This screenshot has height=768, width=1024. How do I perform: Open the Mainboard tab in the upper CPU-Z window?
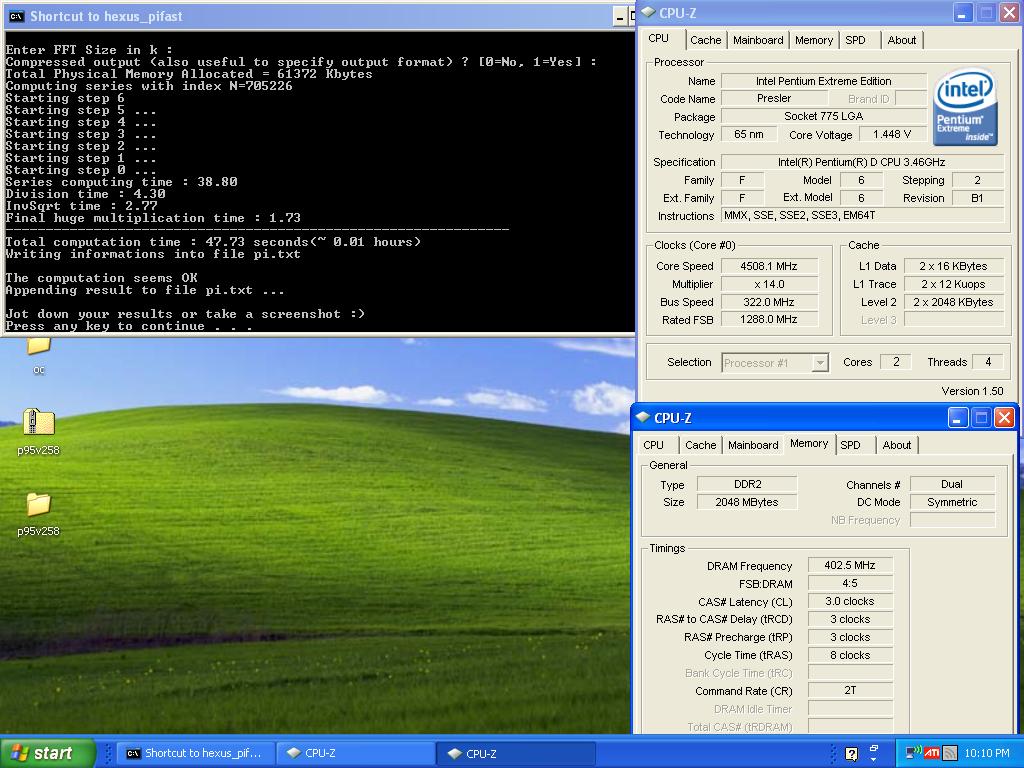pos(758,40)
